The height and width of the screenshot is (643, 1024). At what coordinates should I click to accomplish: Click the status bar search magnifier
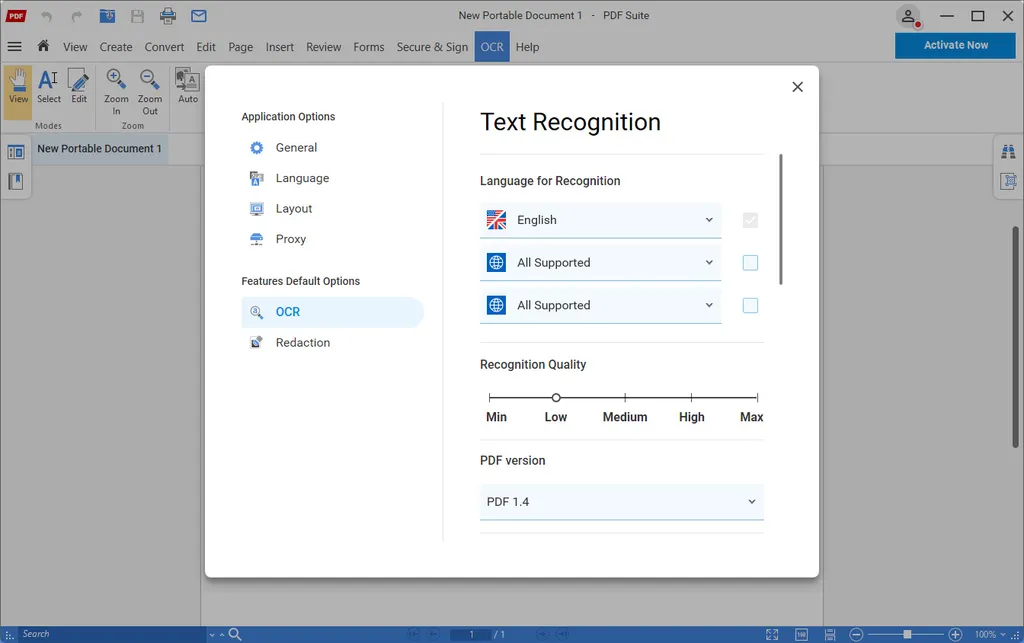pyautogui.click(x=235, y=634)
